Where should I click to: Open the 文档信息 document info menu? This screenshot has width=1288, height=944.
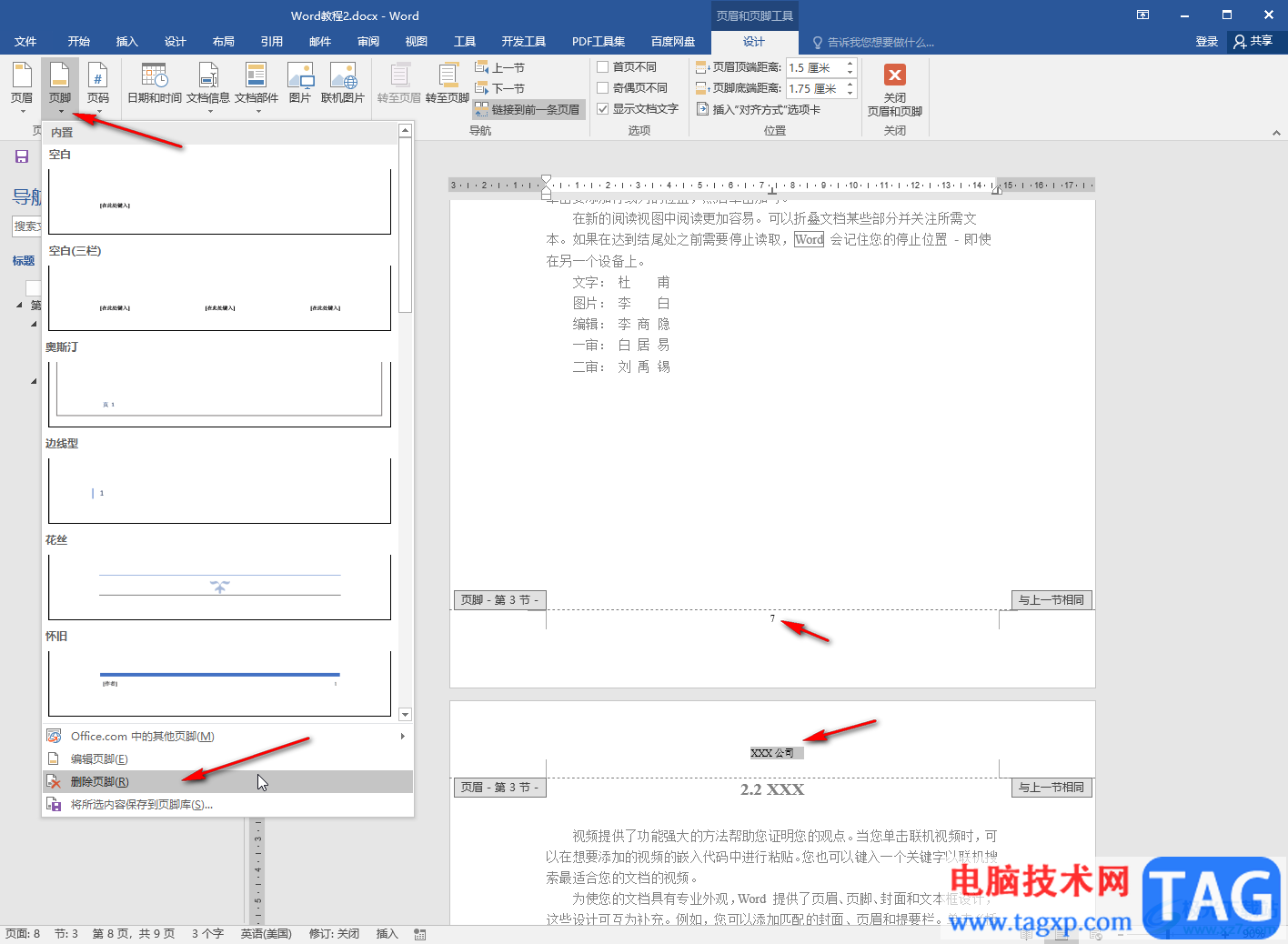(208, 87)
